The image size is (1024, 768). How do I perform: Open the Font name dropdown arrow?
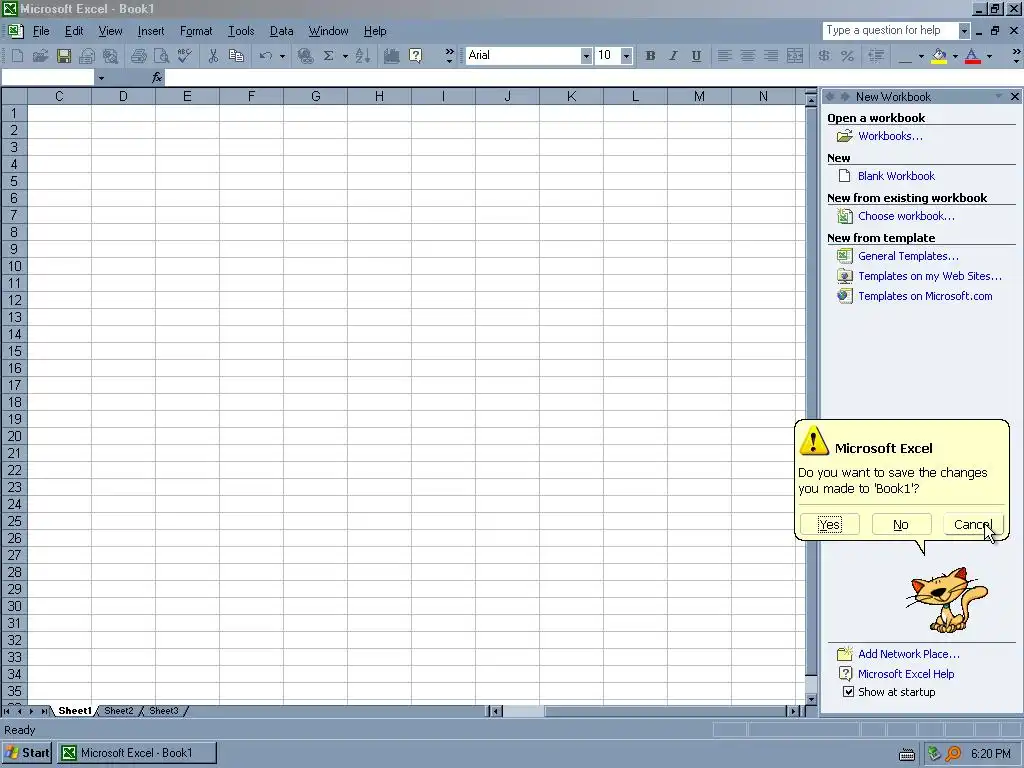[586, 56]
